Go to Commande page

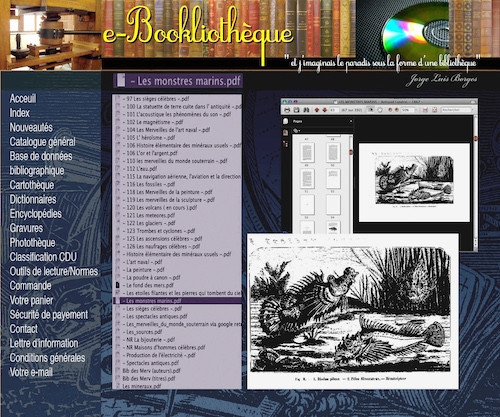(30, 286)
